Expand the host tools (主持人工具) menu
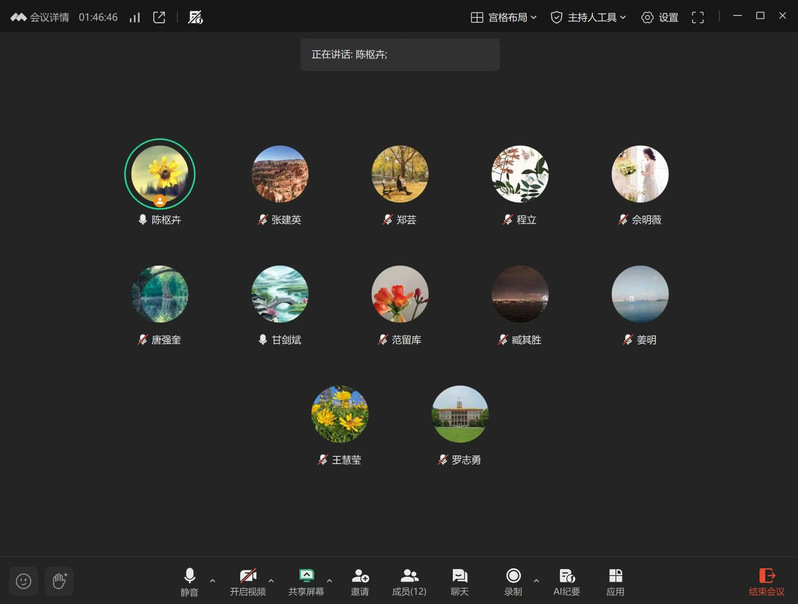The height and width of the screenshot is (604, 798). pyautogui.click(x=589, y=17)
